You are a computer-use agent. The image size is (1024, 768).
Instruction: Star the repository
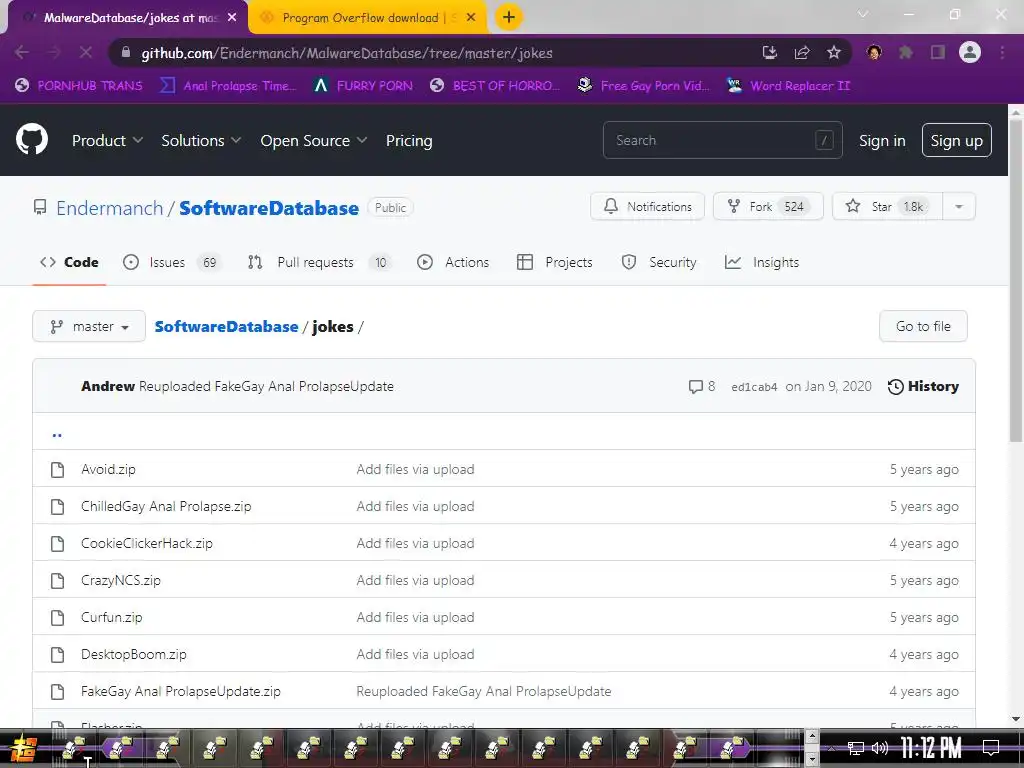point(888,206)
